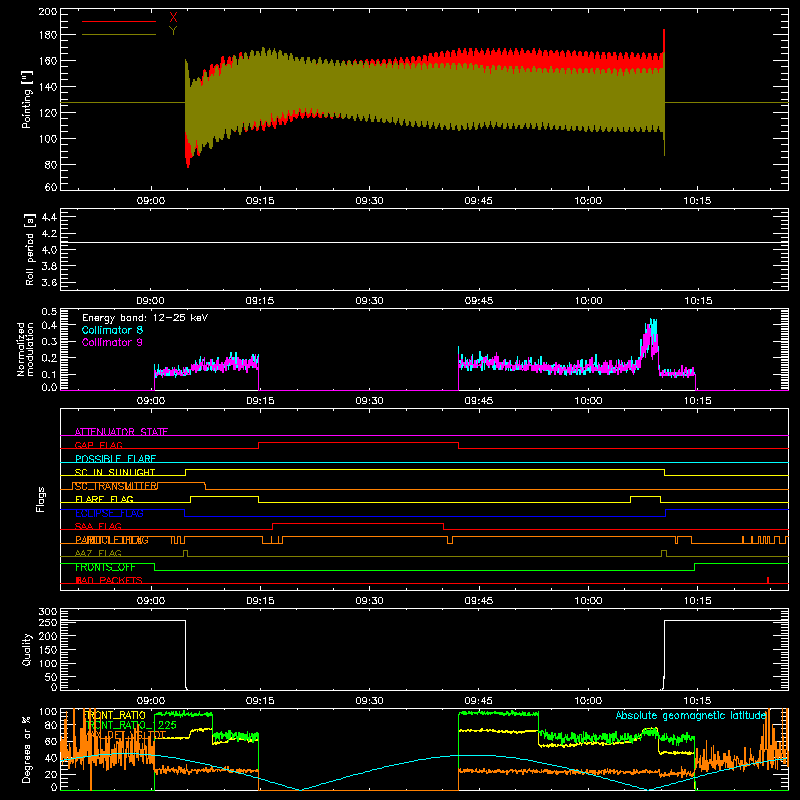800x800 pixels.
Task: Select the SAA_FLAG label
Action: pyautogui.click(x=98, y=526)
